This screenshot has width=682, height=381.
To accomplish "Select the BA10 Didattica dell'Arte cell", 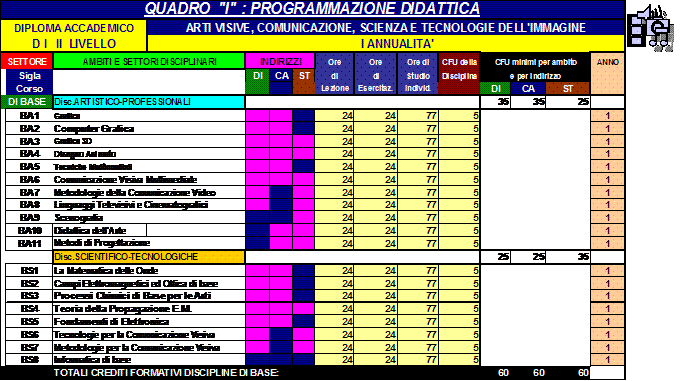I will click(x=100, y=230).
